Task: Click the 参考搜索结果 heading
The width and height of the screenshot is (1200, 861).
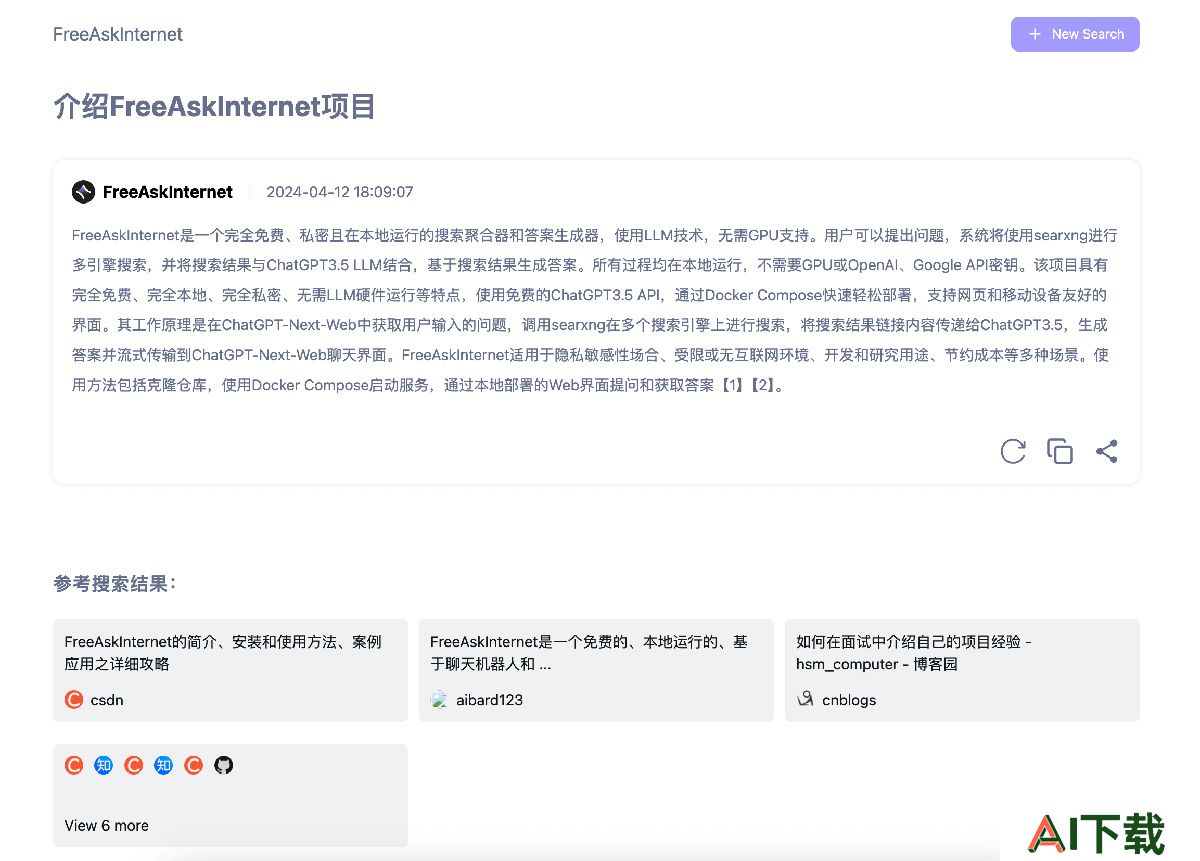Action: pos(115,584)
